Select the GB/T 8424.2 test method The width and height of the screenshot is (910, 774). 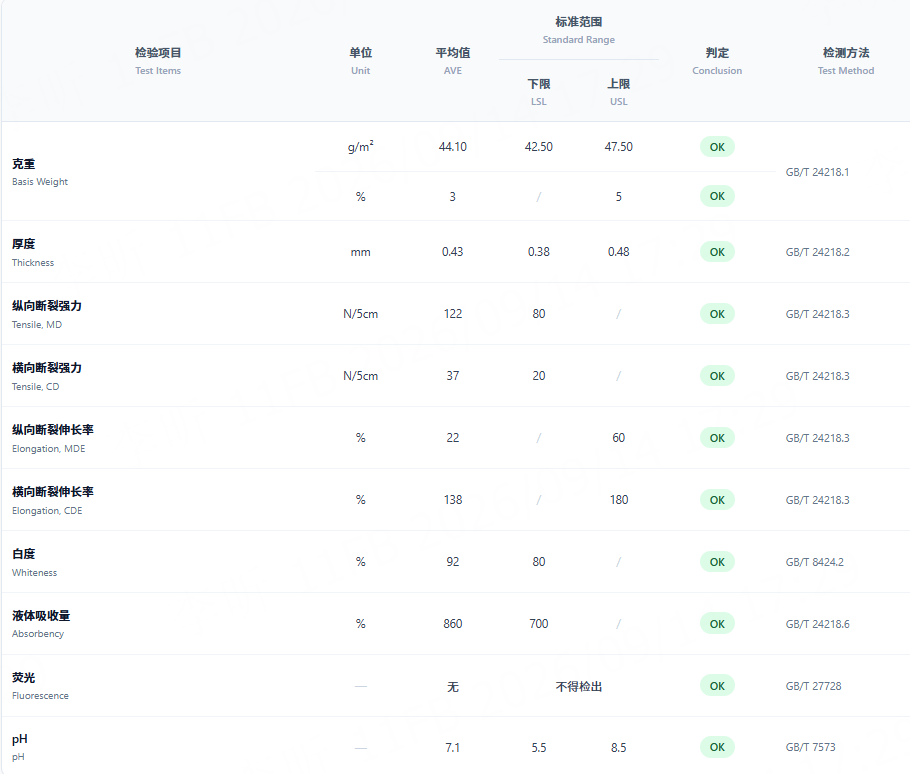pyautogui.click(x=815, y=562)
